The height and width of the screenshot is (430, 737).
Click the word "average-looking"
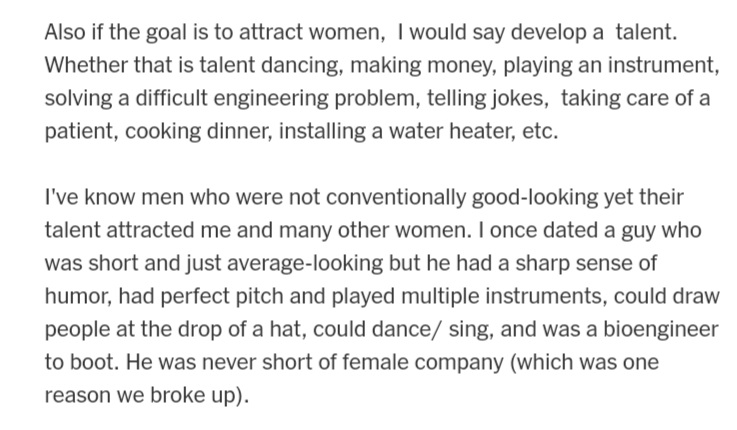point(305,263)
